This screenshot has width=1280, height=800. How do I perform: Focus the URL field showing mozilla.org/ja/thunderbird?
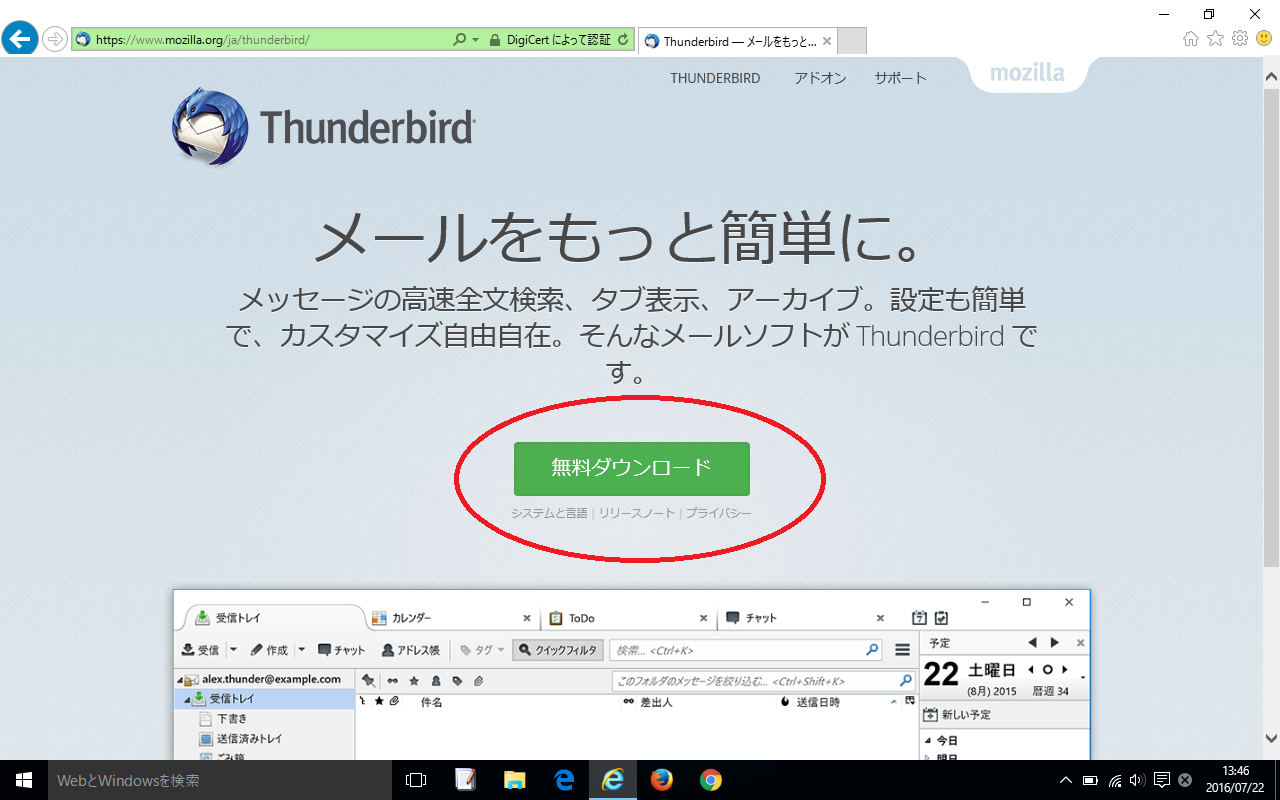pos(262,40)
